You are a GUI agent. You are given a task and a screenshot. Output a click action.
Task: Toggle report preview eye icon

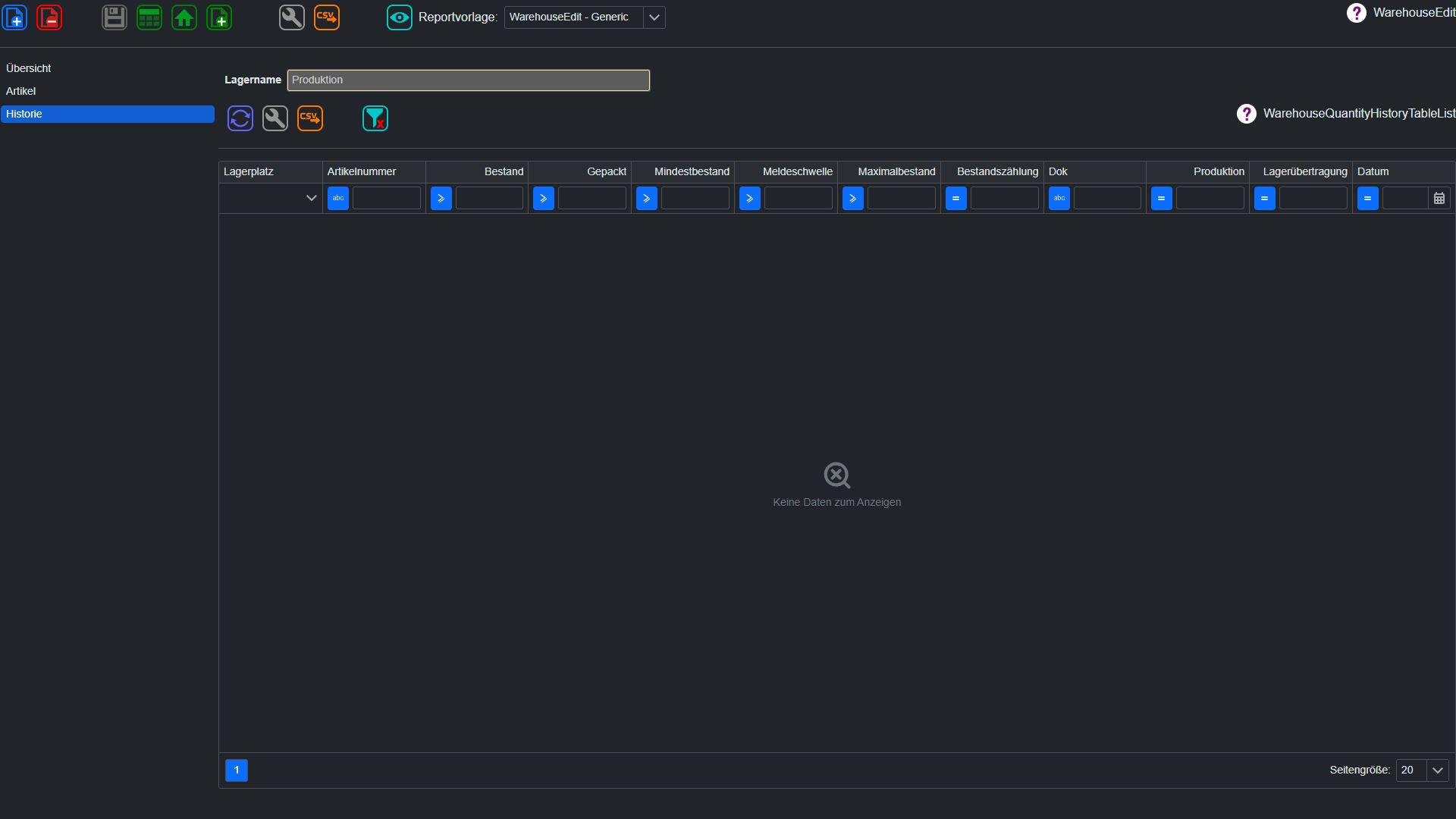coord(400,17)
